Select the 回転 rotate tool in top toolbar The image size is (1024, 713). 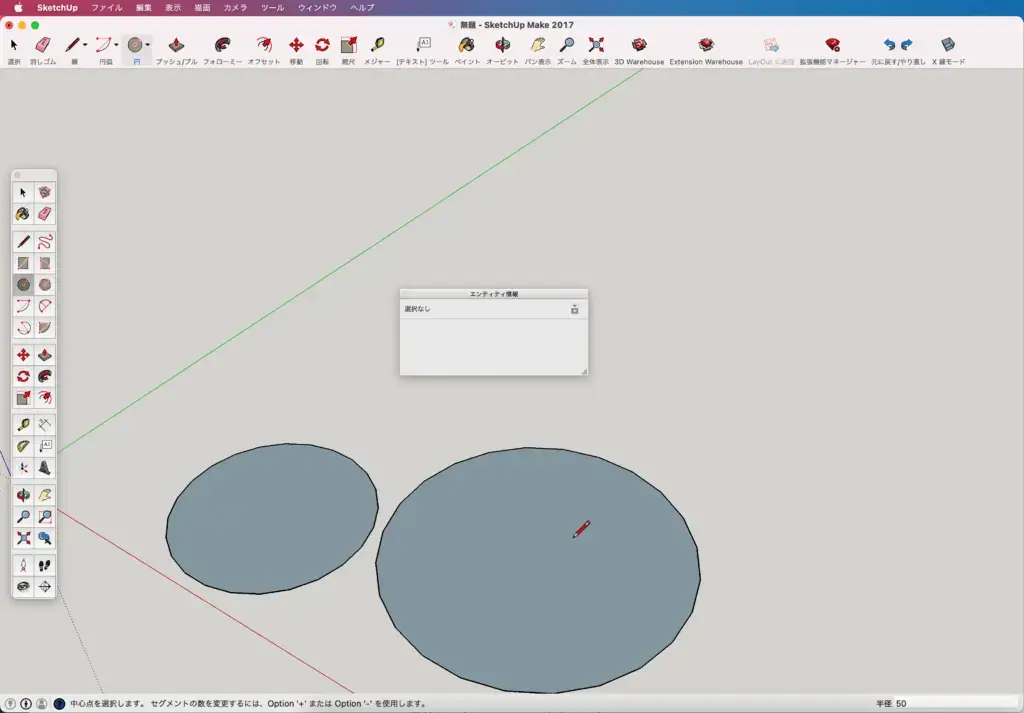coord(322,44)
